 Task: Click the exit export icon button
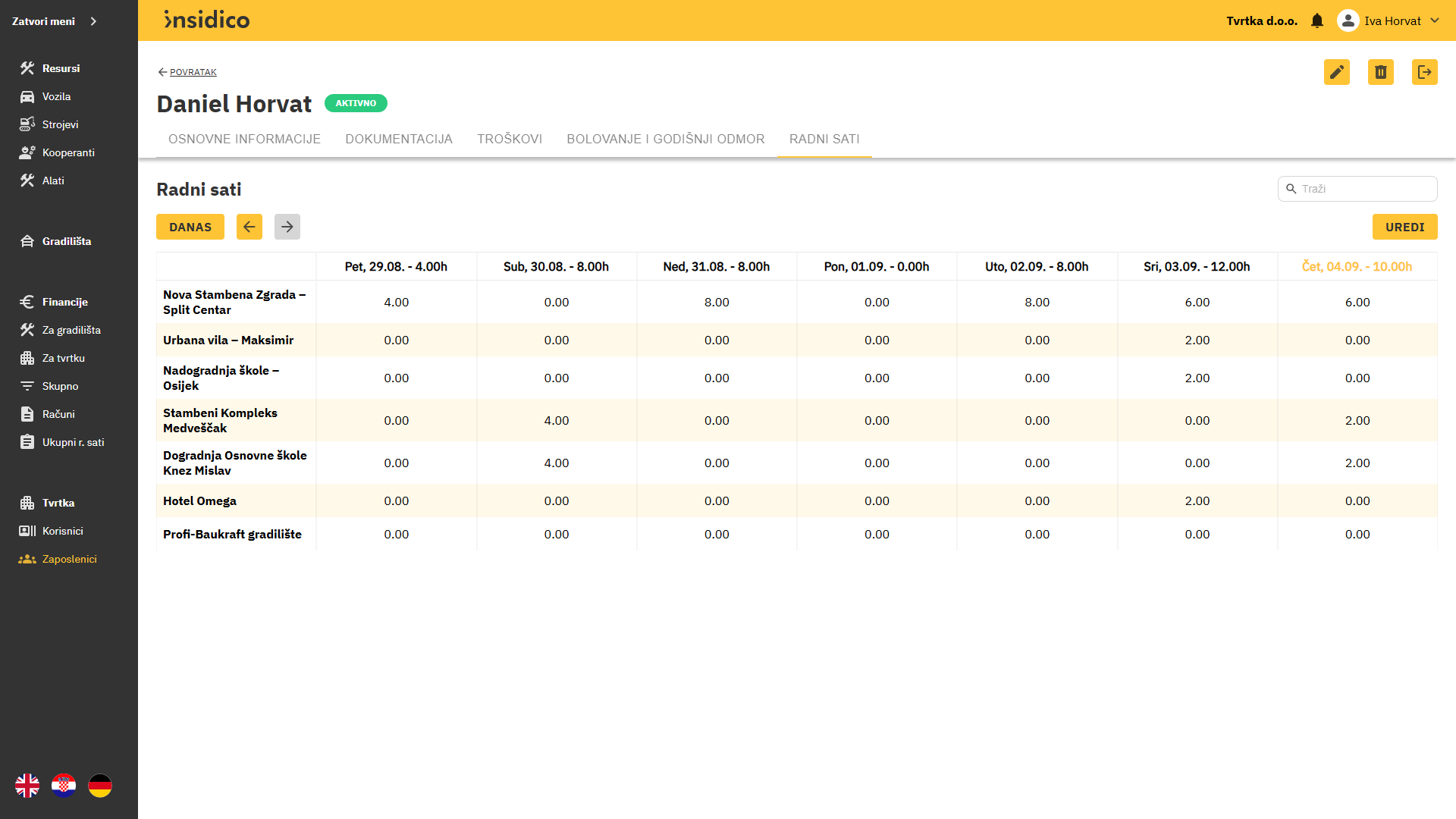1424,72
